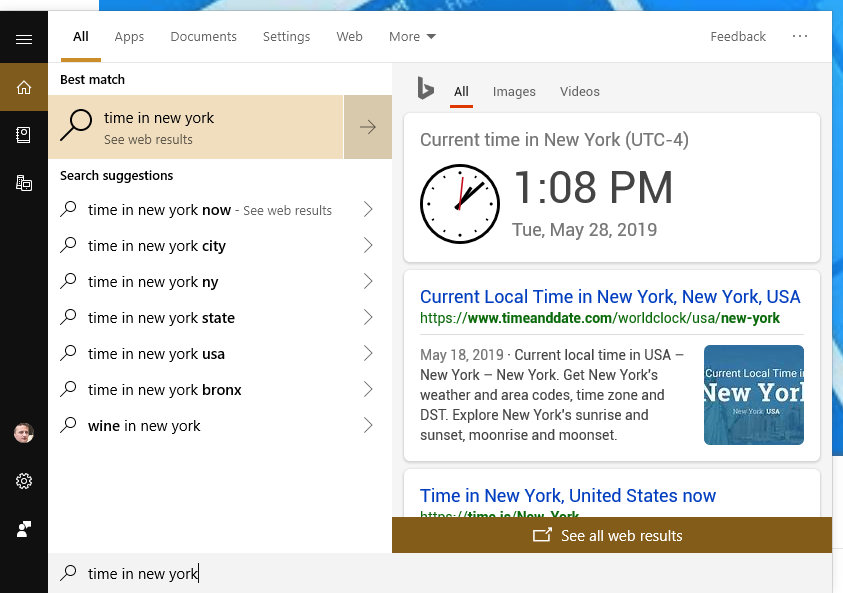Switch to the Apps tab
The height and width of the screenshot is (593, 843).
point(129,37)
